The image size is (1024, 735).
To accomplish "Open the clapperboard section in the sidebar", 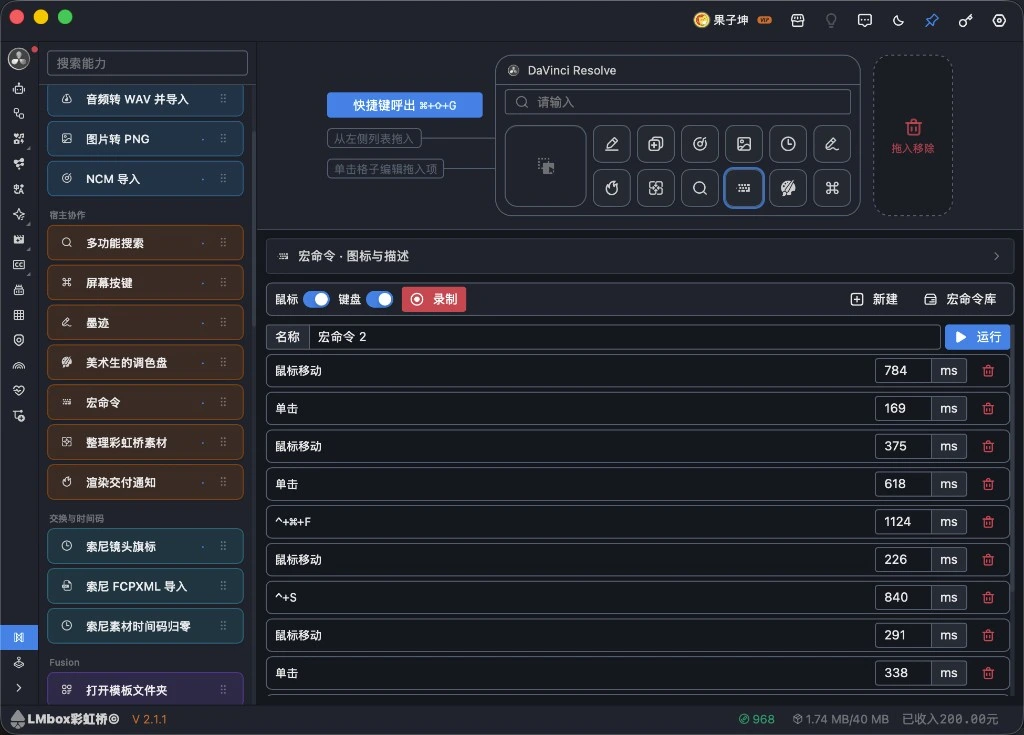I will [19, 240].
